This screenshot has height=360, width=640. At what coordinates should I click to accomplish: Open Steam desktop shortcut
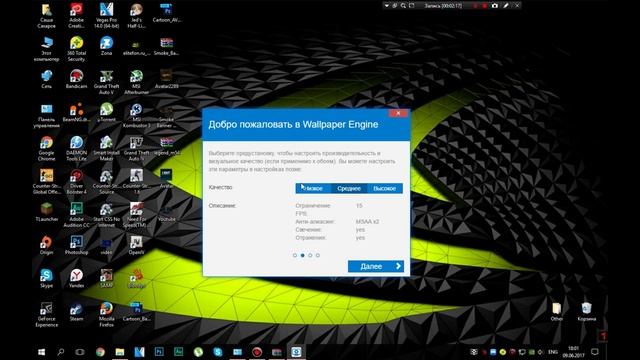point(76,311)
